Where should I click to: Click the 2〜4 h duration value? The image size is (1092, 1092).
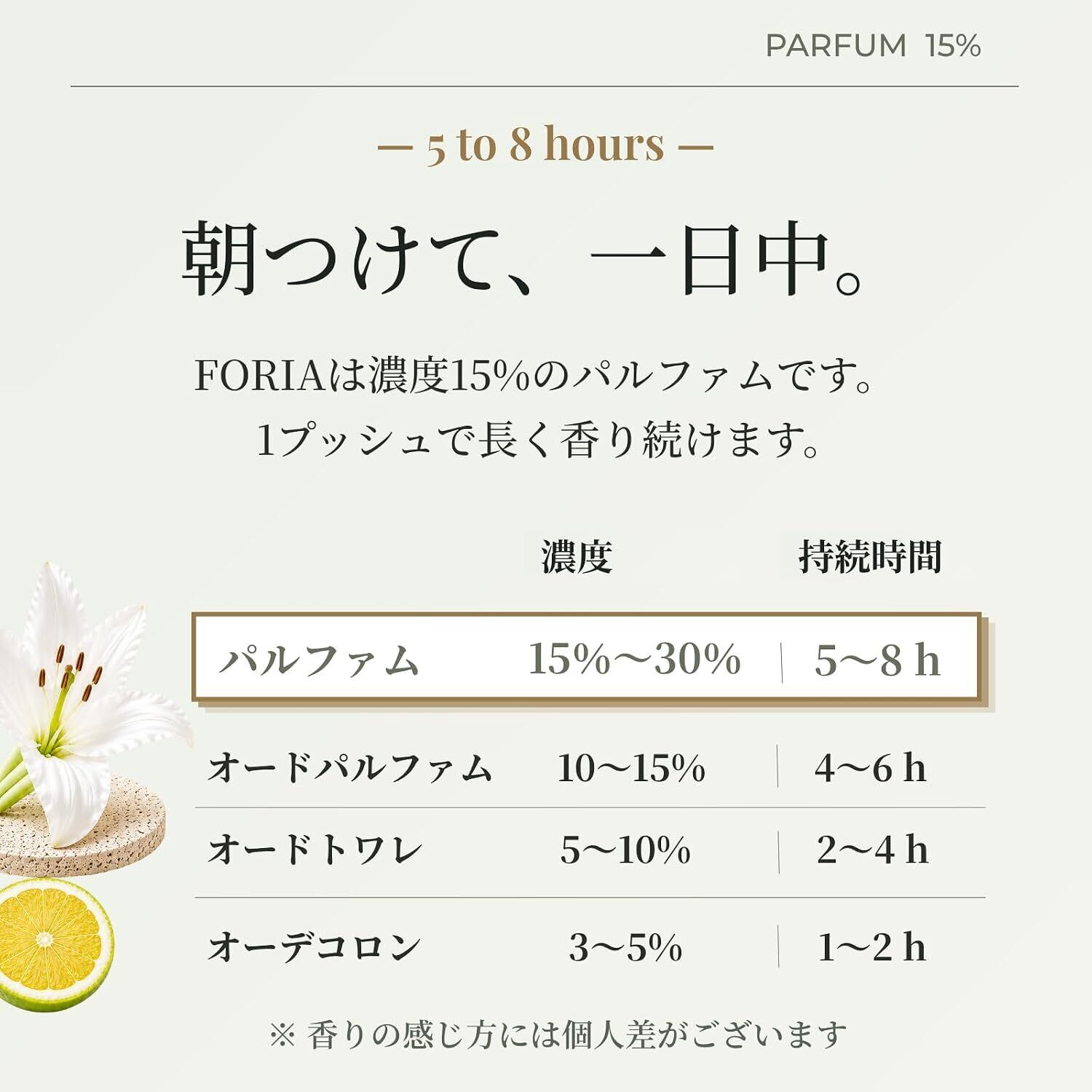pyautogui.click(x=872, y=850)
